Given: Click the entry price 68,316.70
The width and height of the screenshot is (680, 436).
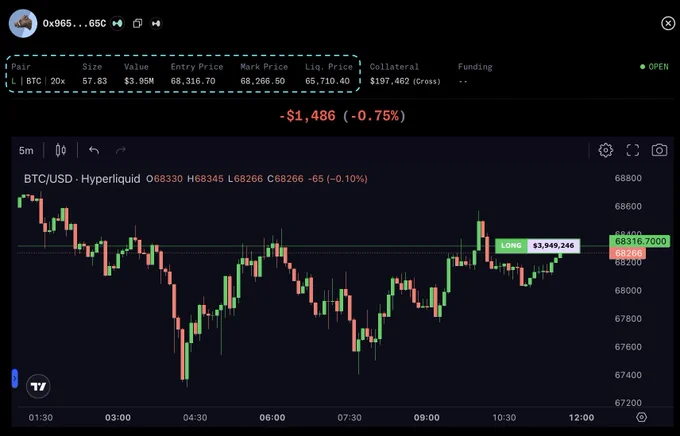Looking at the screenshot, I should [193, 81].
